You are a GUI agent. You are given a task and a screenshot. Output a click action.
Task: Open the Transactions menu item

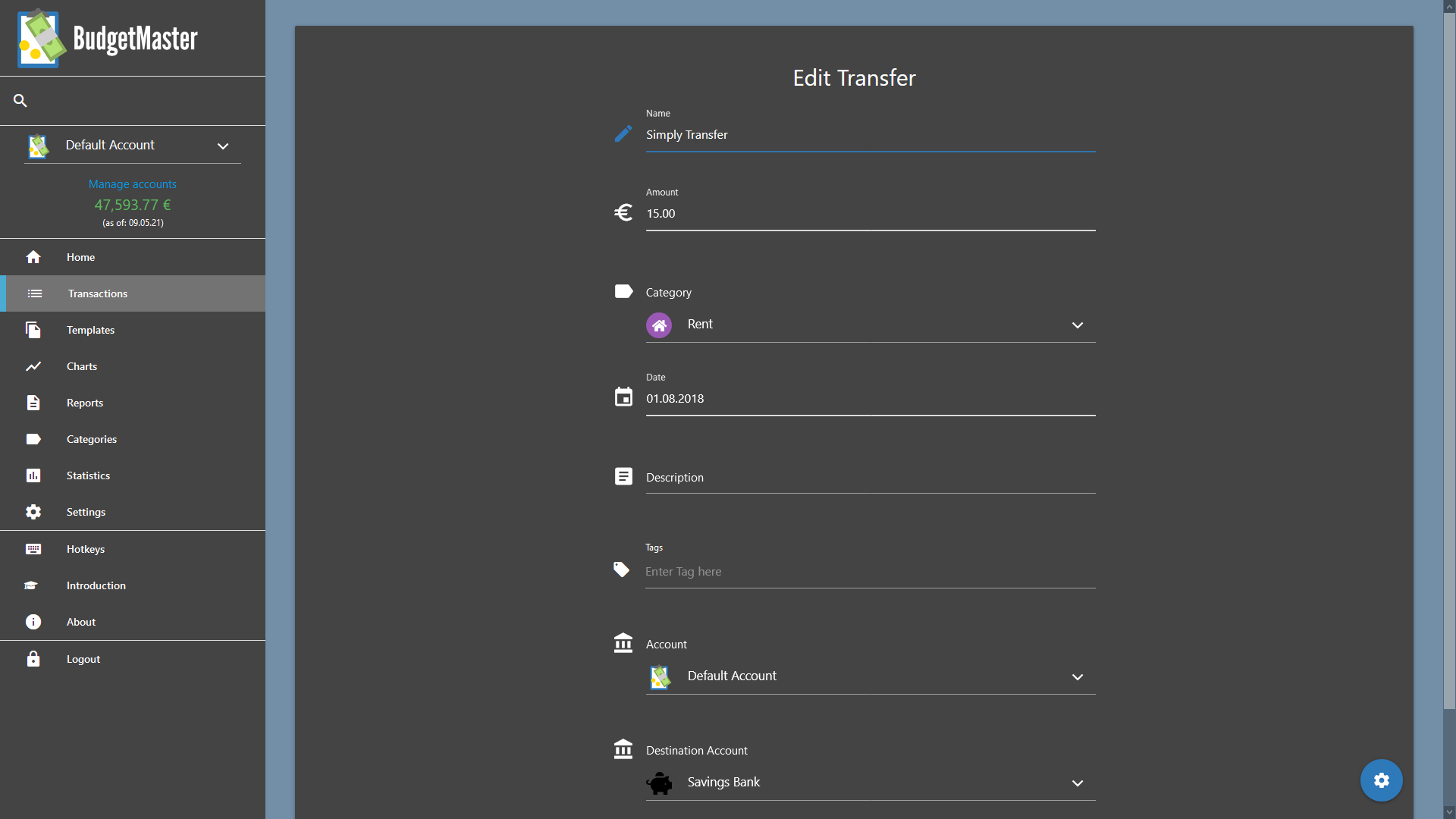pos(133,293)
